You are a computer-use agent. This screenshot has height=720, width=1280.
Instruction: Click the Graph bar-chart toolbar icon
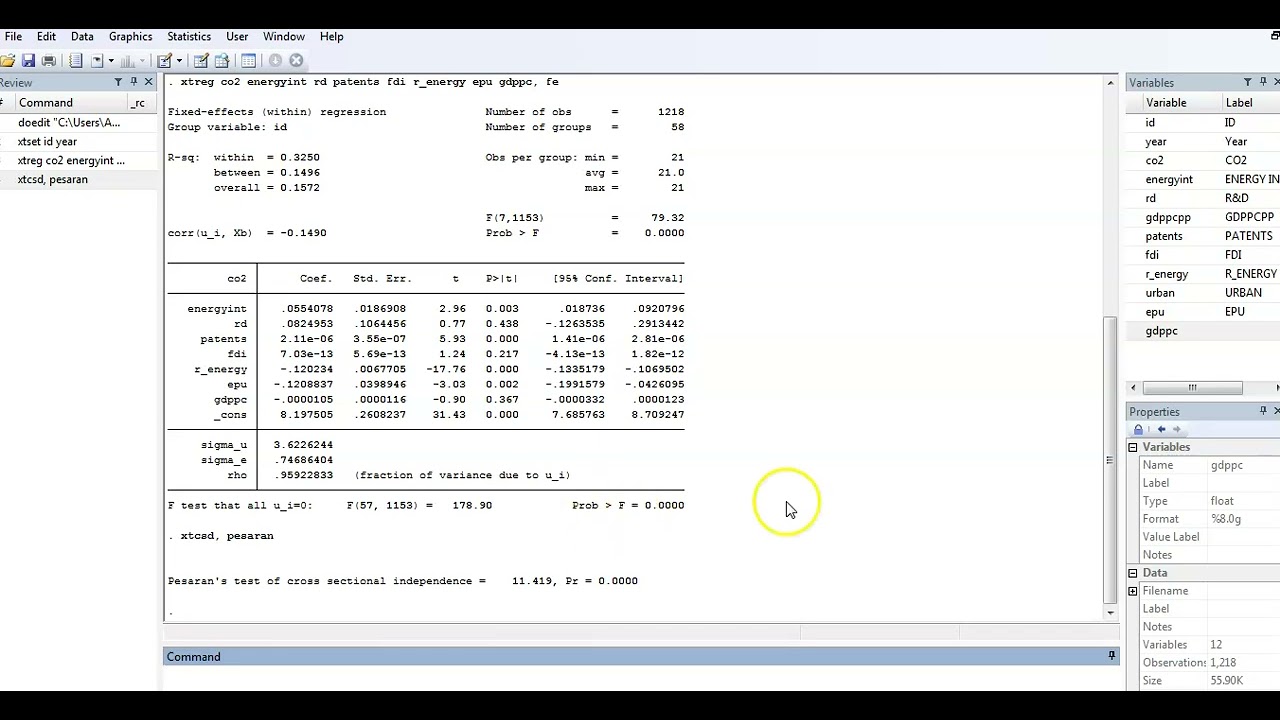[x=128, y=60]
